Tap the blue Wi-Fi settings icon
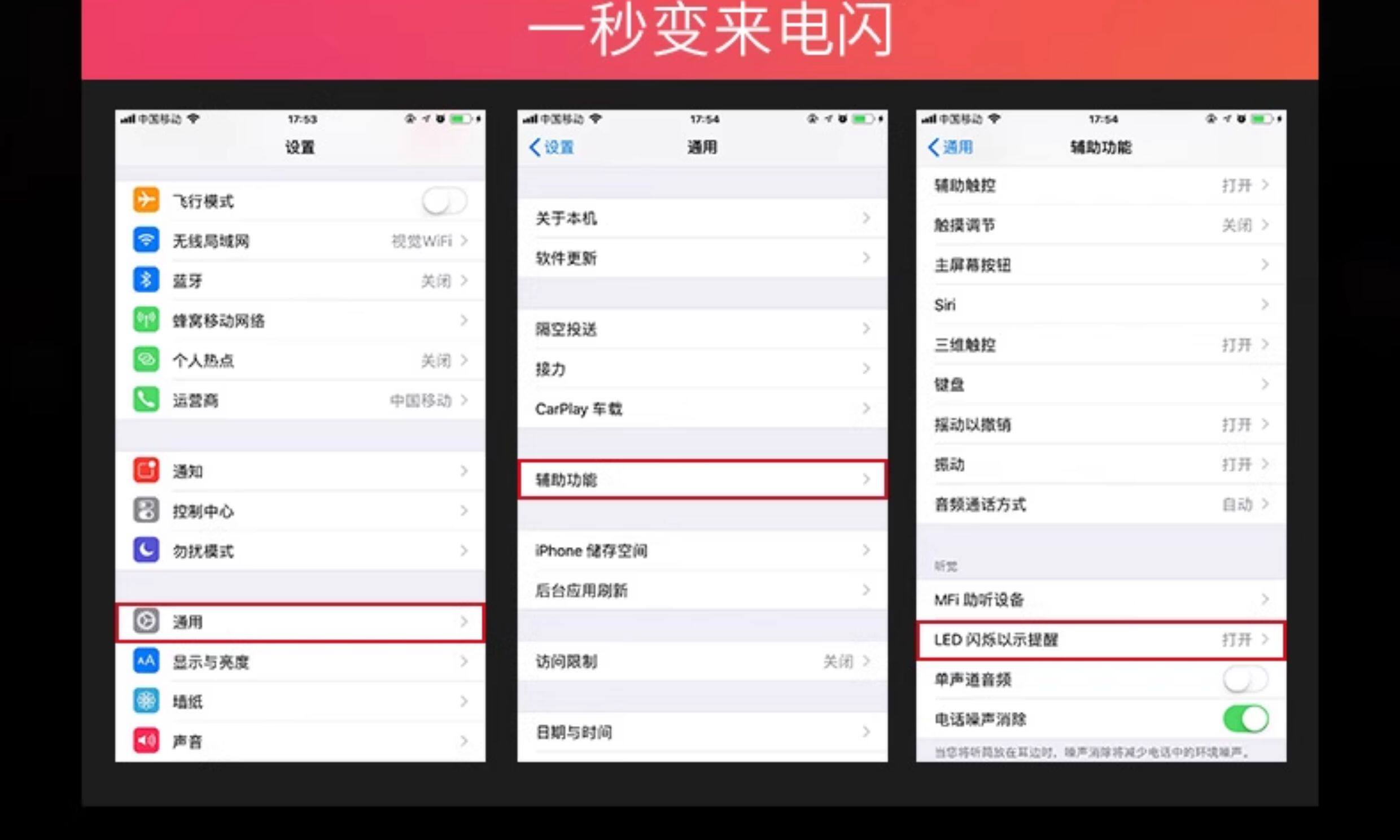1400x840 pixels. [146, 240]
